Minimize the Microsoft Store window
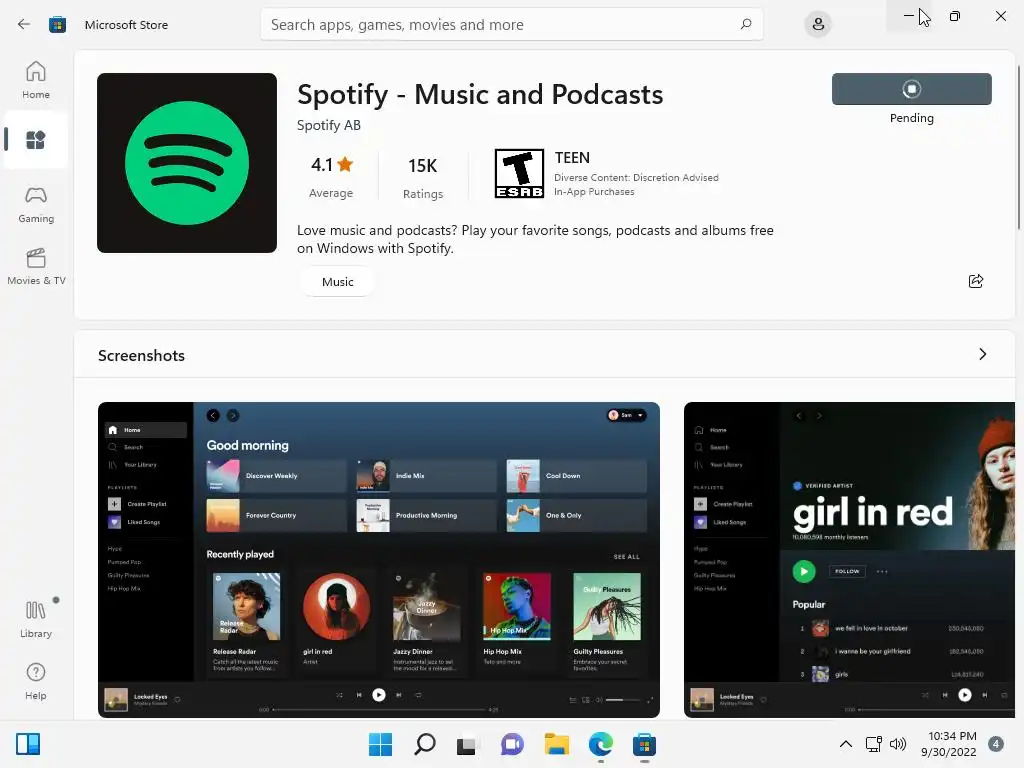The width and height of the screenshot is (1024, 768). click(x=909, y=16)
